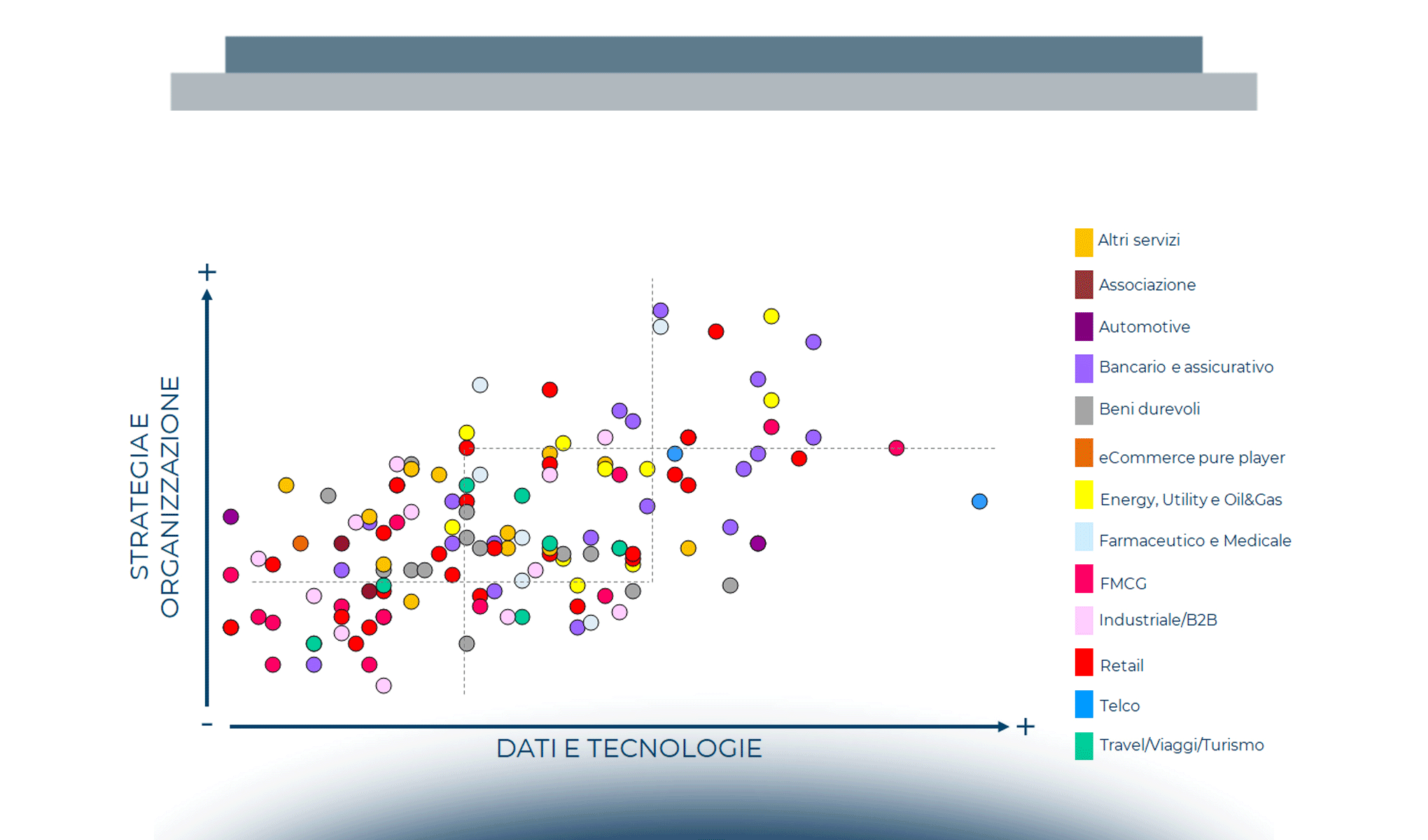Click the eCommerce pure player legend swatch

1084,453
